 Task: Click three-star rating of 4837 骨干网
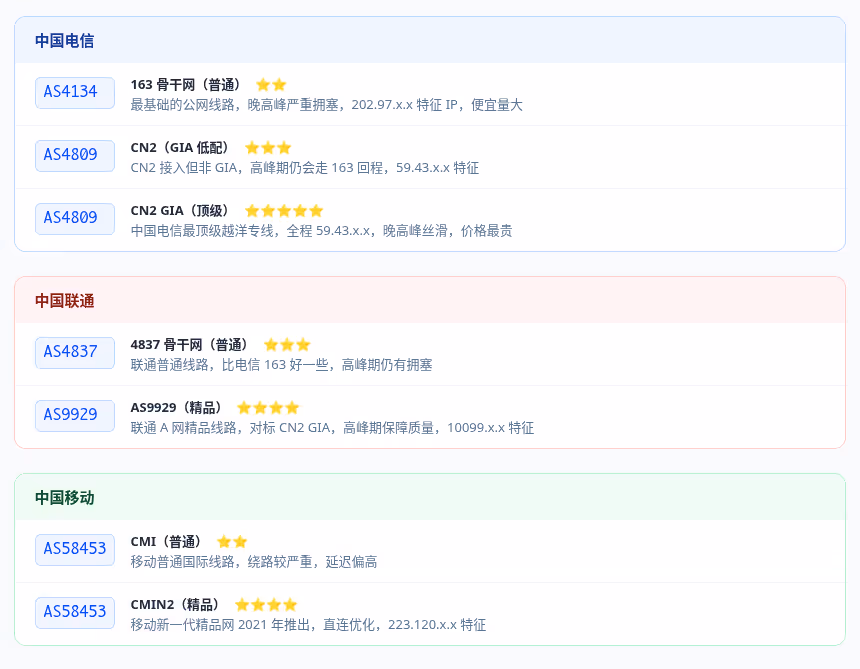[287, 344]
